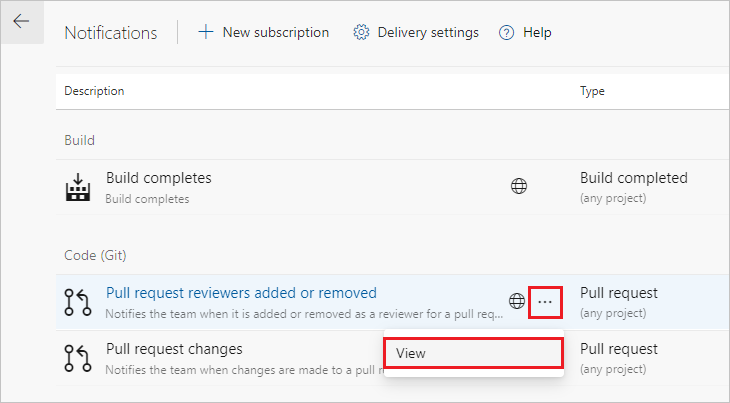Click the Delivery settings gear icon
Viewport: 730px width, 403px height.
361,32
